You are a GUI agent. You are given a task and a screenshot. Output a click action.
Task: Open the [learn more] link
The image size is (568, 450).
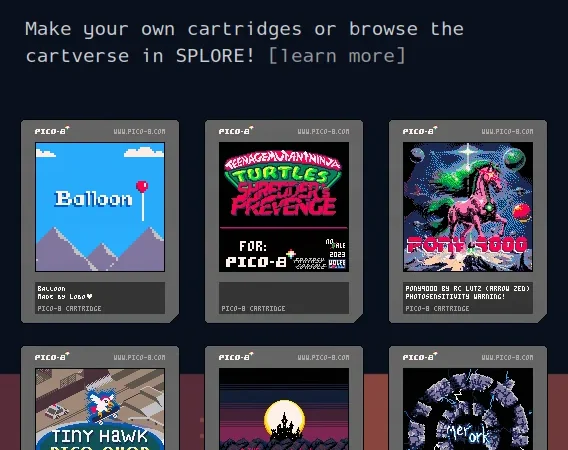click(x=337, y=56)
